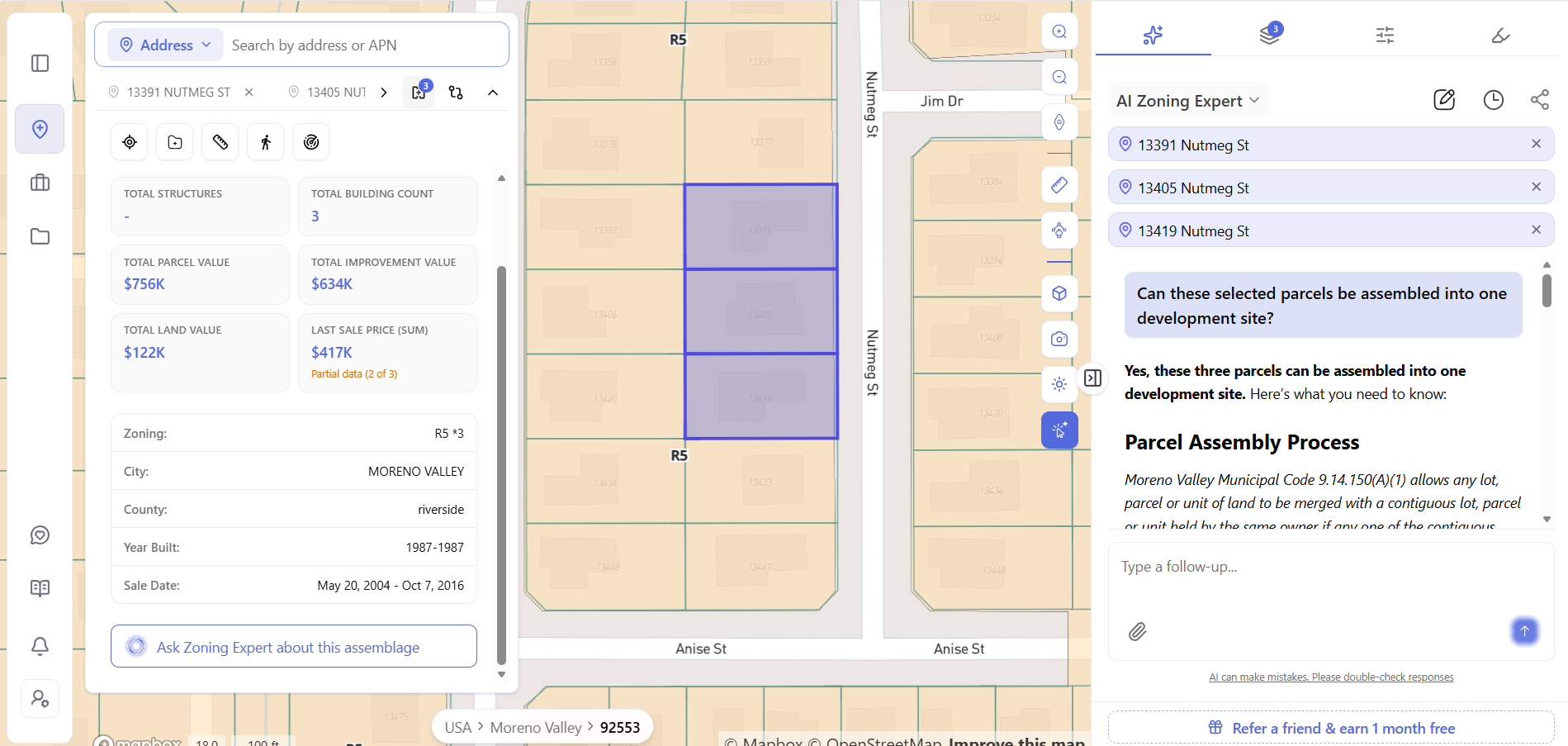Viewport: 1568px width, 746px height.
Task: Click Ask Zoning Expert about this assemblage
Action: tap(294, 647)
